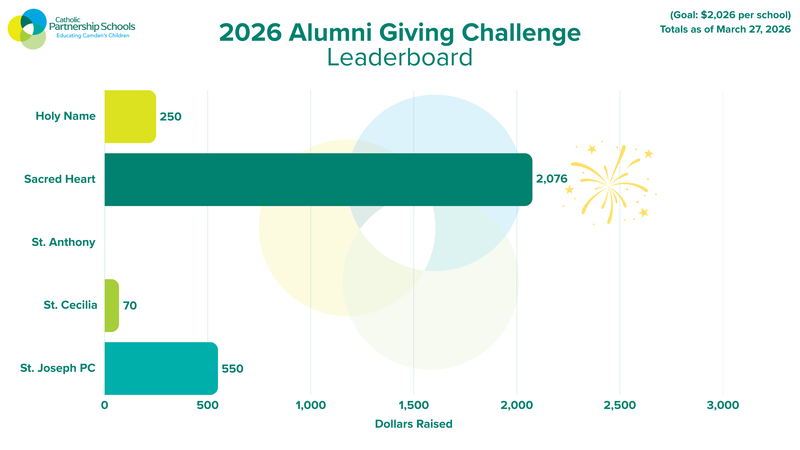Select the Sacred Heart dark green bar
This screenshot has height=450, width=800.
click(318, 180)
